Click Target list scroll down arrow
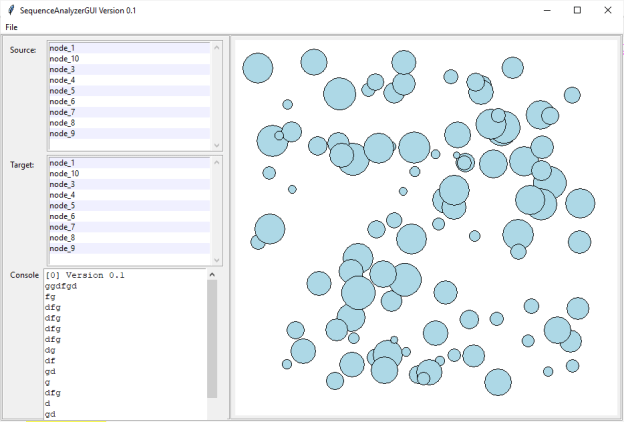The image size is (624, 422). (217, 259)
